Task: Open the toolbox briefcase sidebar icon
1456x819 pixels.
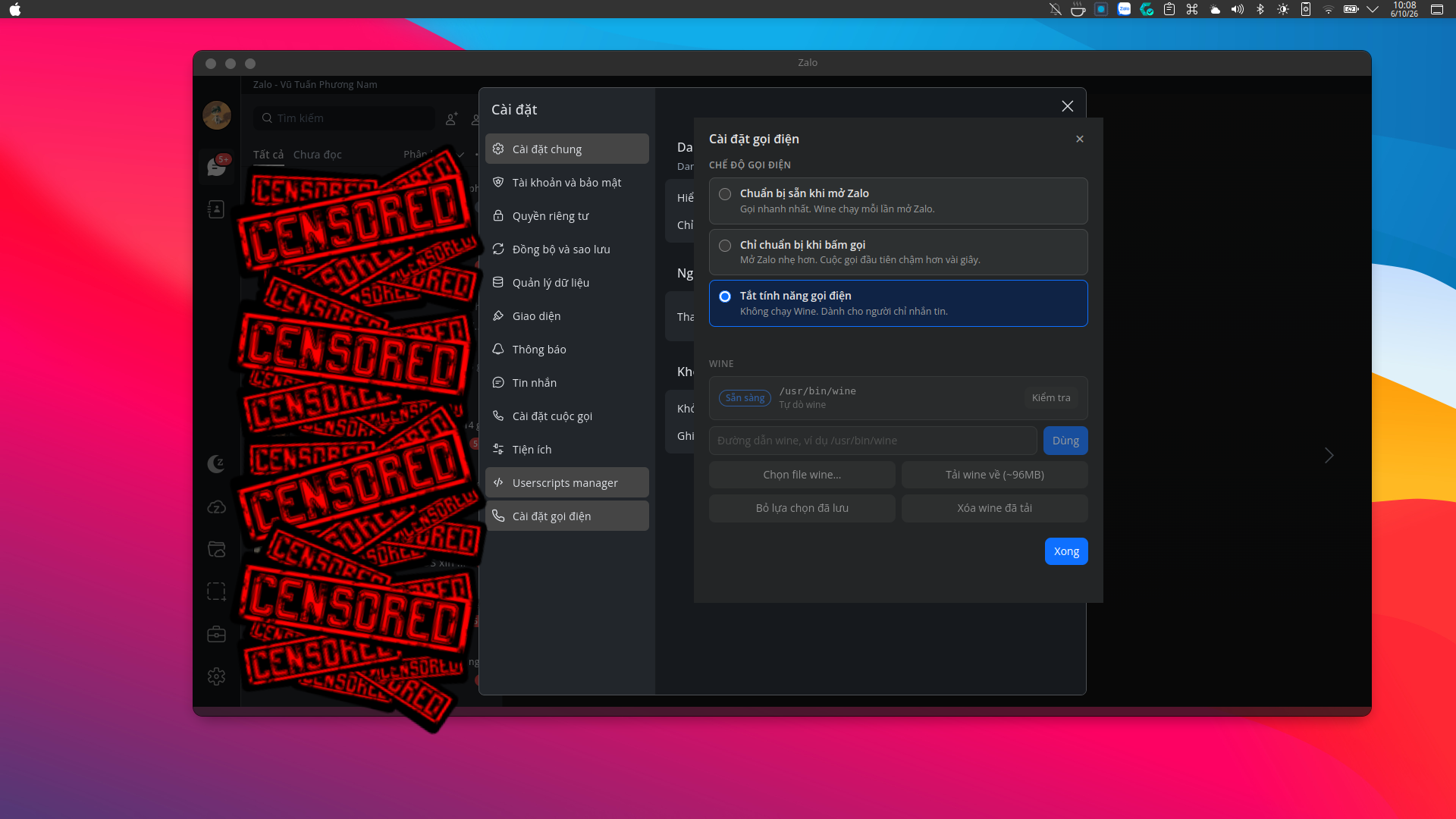Action: (x=216, y=634)
